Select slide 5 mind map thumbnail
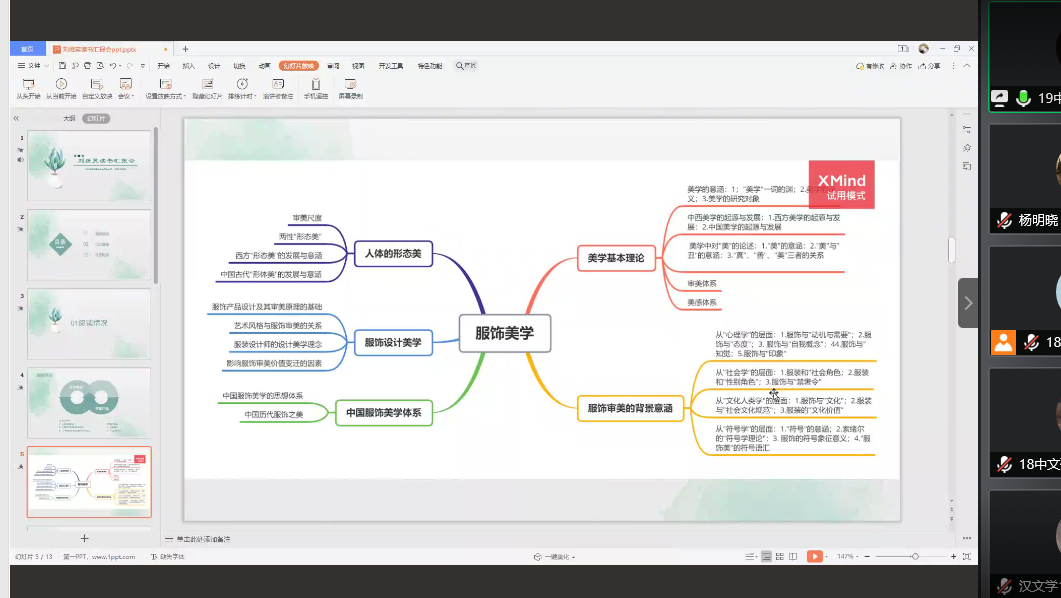 [89, 482]
